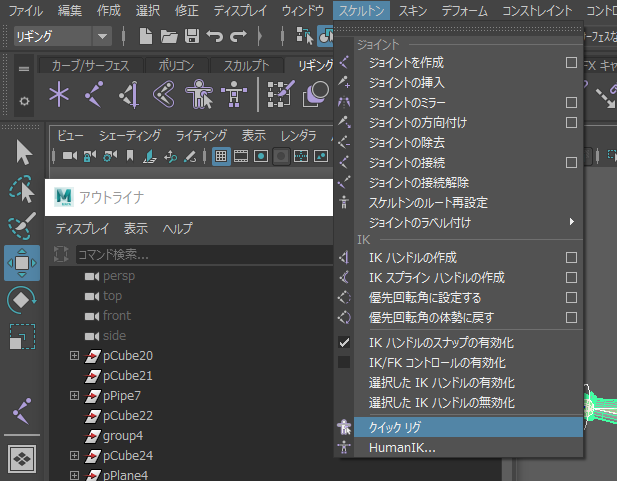Expand ジョイントのラベル付け submenu arrow
This screenshot has height=481, width=617.
coord(572,222)
